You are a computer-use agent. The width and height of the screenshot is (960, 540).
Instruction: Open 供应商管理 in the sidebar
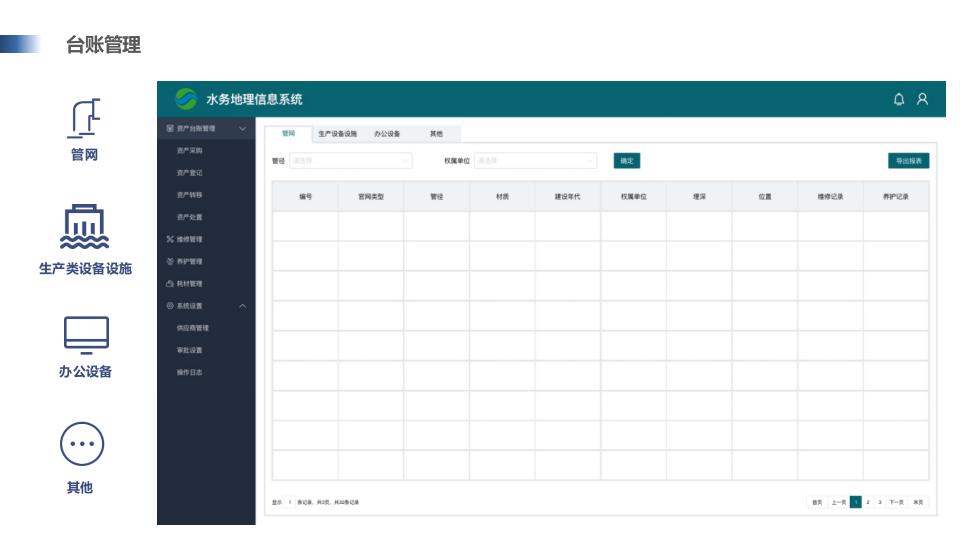coord(193,328)
